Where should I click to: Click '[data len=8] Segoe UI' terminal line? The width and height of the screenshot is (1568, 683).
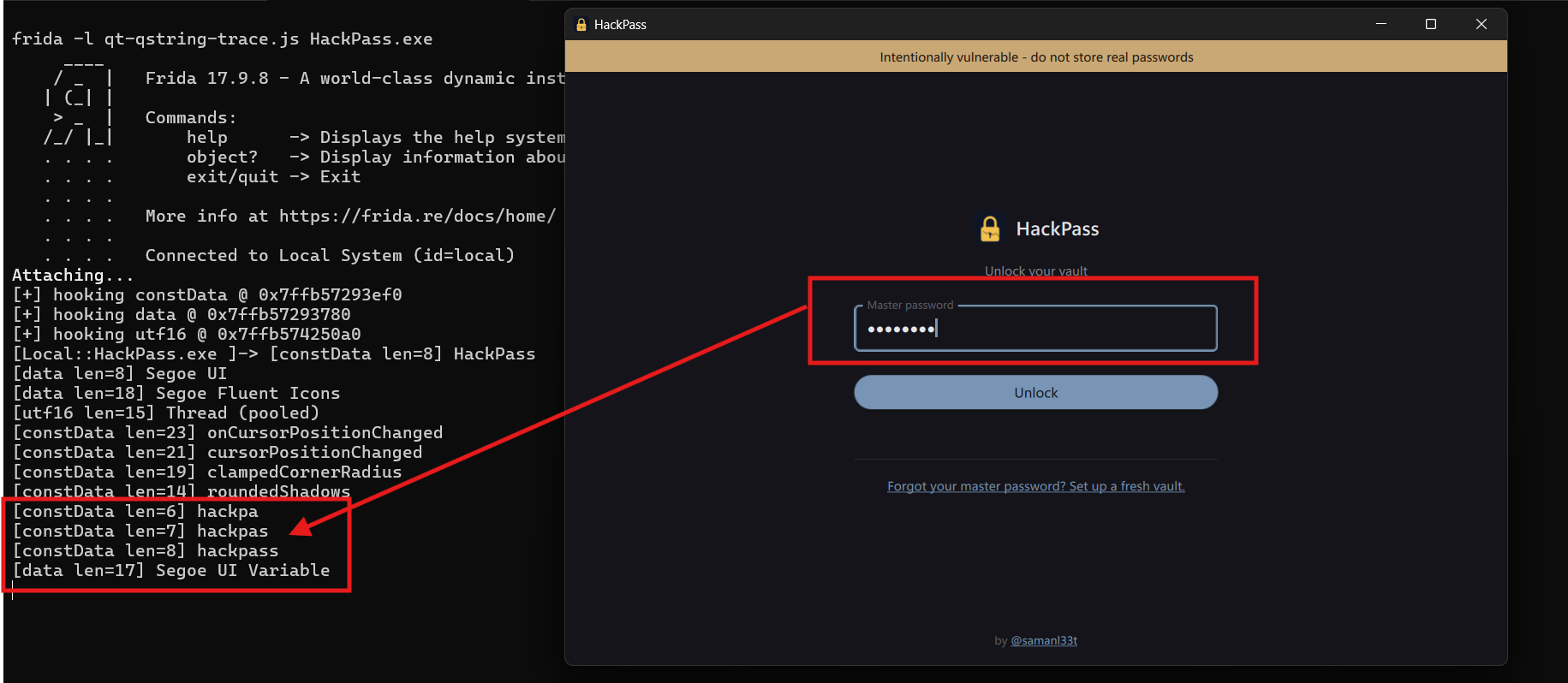(x=120, y=373)
